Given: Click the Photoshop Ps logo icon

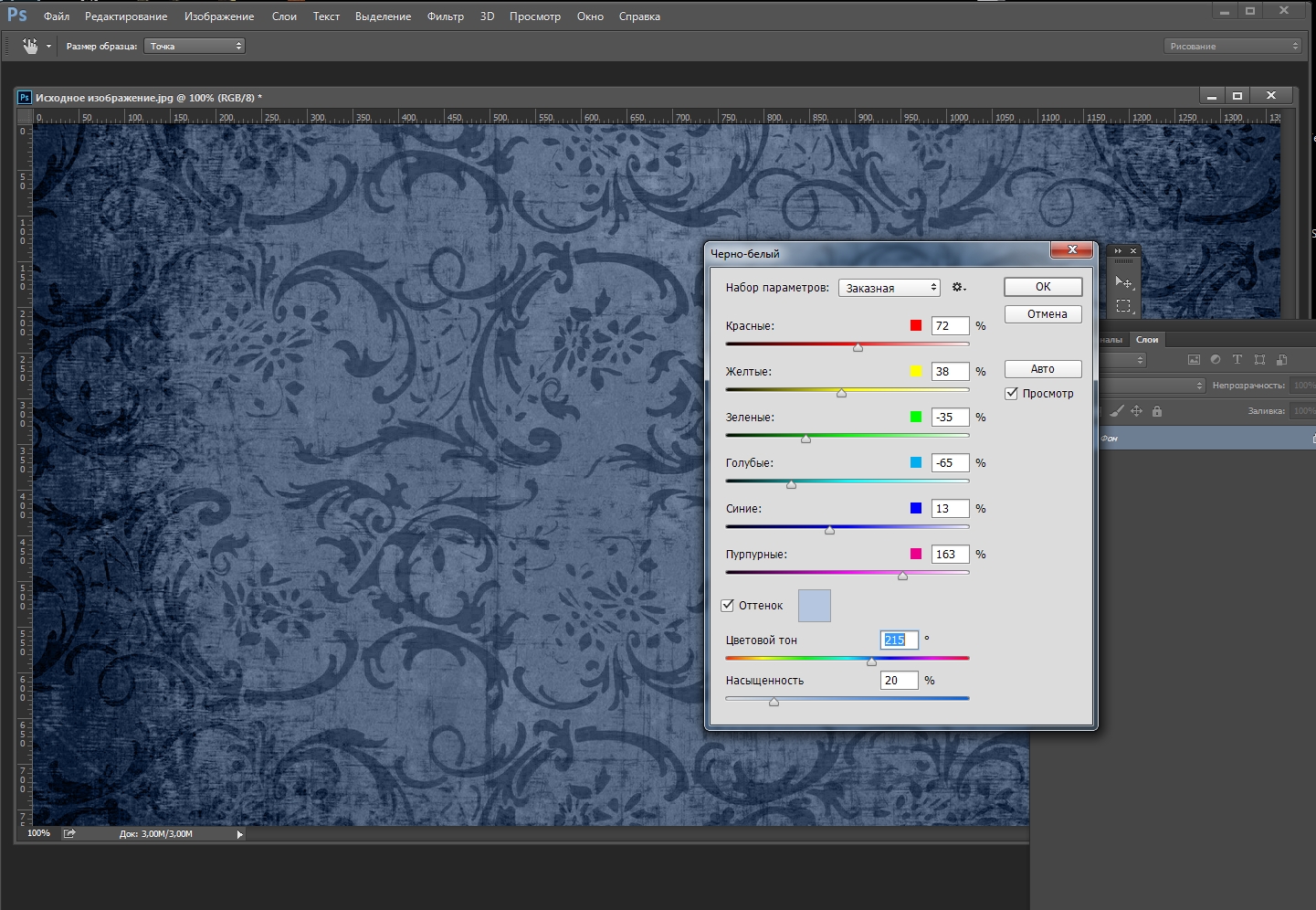Looking at the screenshot, I should [x=16, y=15].
